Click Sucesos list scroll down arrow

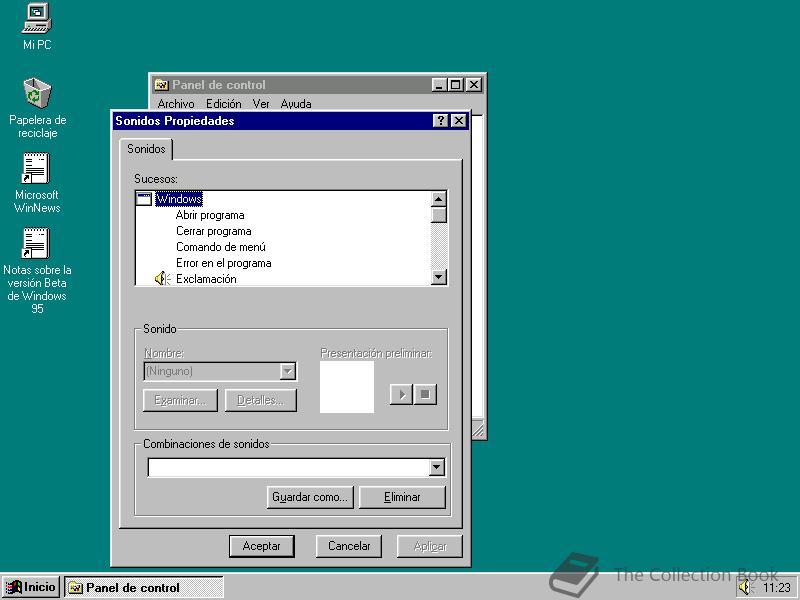[439, 277]
